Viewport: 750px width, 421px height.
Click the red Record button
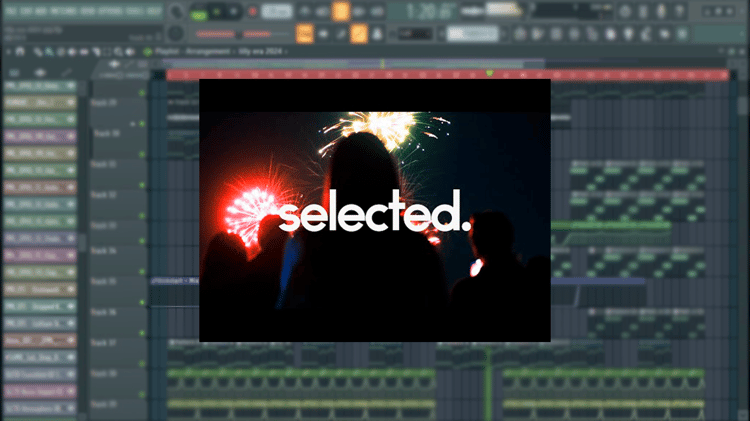click(253, 11)
